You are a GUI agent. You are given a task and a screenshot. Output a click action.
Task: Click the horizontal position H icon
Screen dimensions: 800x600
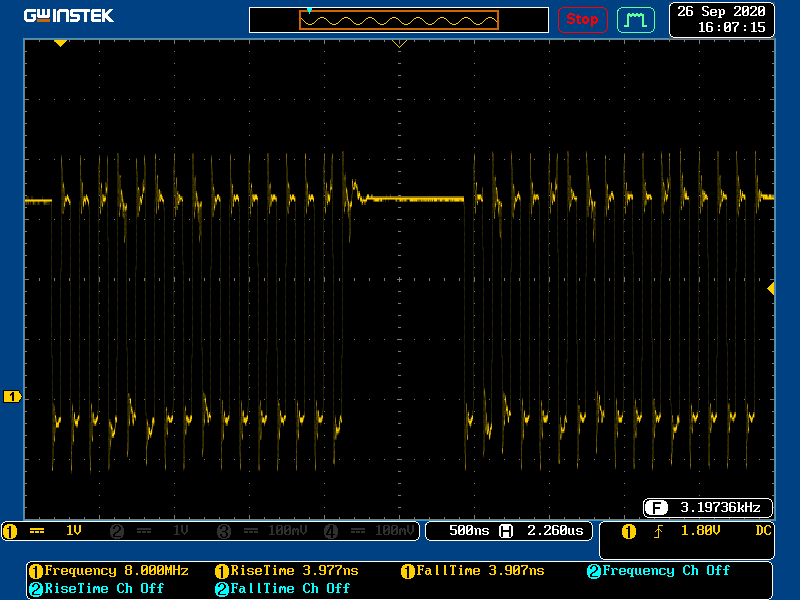tap(506, 531)
